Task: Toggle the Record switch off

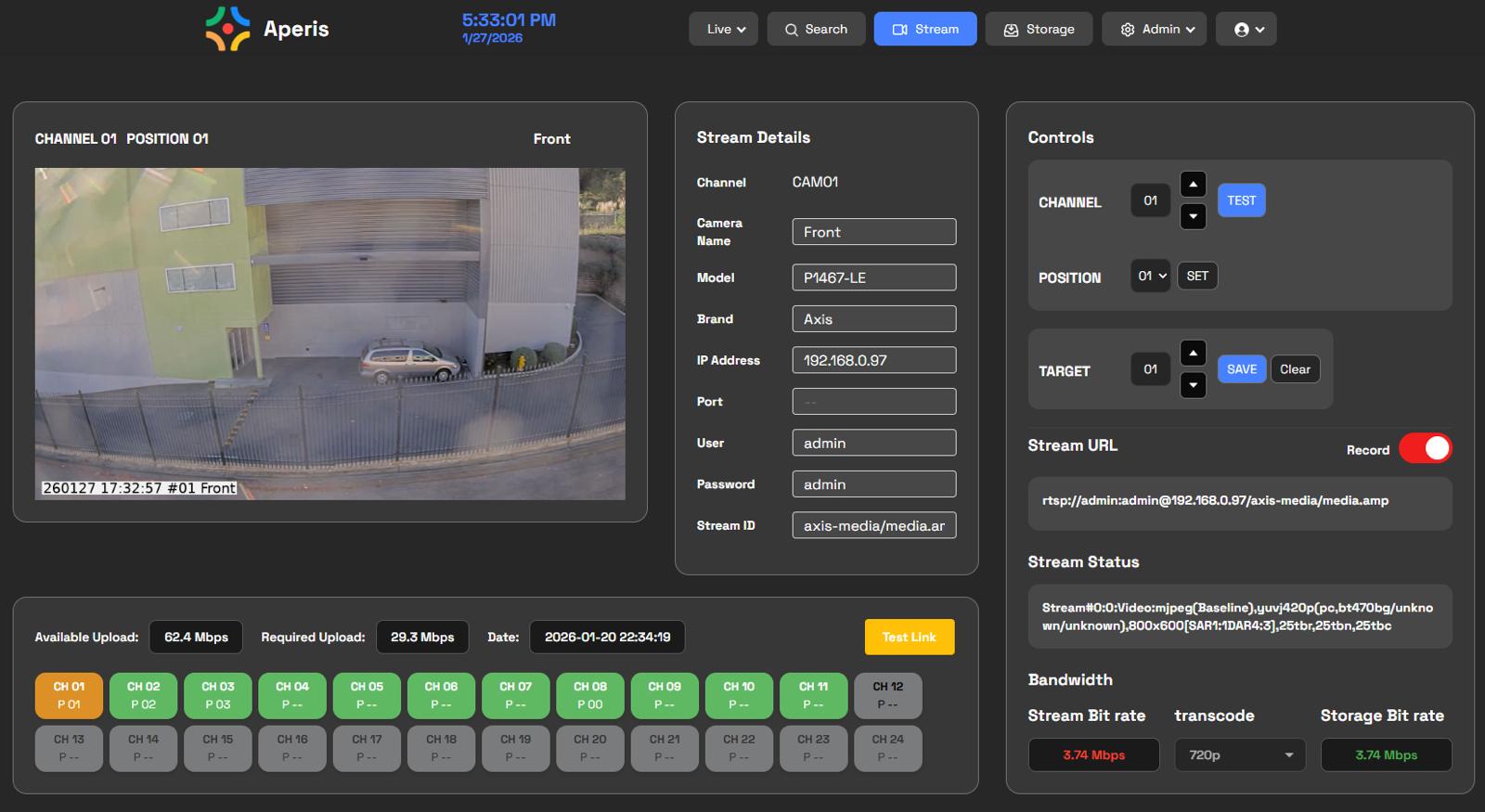Action: click(1425, 449)
